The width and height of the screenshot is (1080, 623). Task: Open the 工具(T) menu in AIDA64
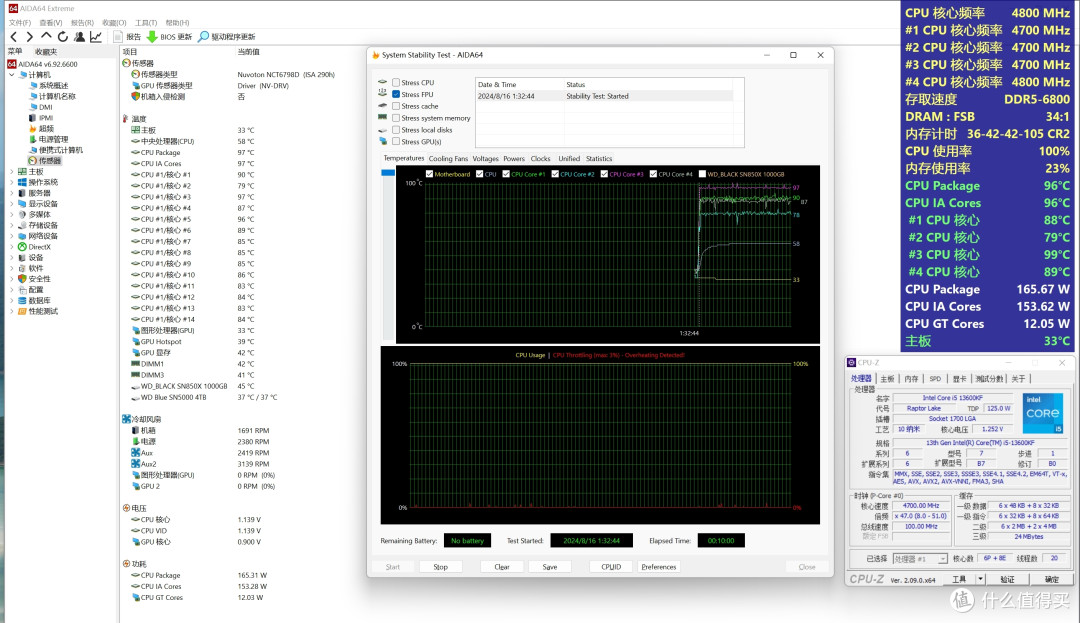point(145,23)
